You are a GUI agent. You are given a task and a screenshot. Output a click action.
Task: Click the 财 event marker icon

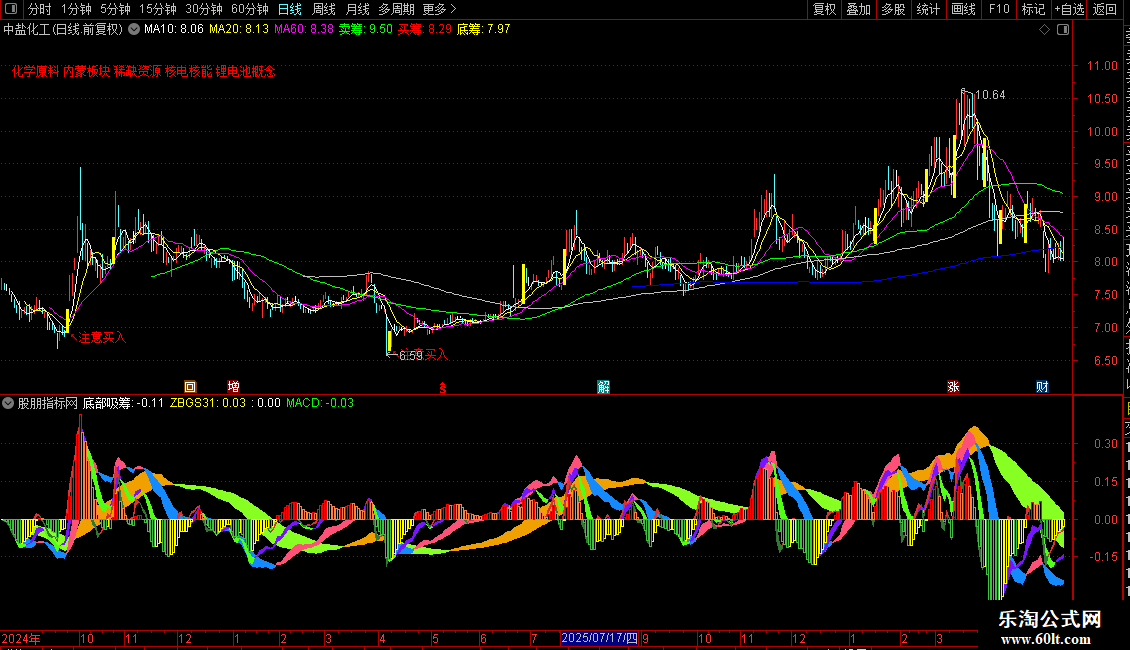point(1042,387)
